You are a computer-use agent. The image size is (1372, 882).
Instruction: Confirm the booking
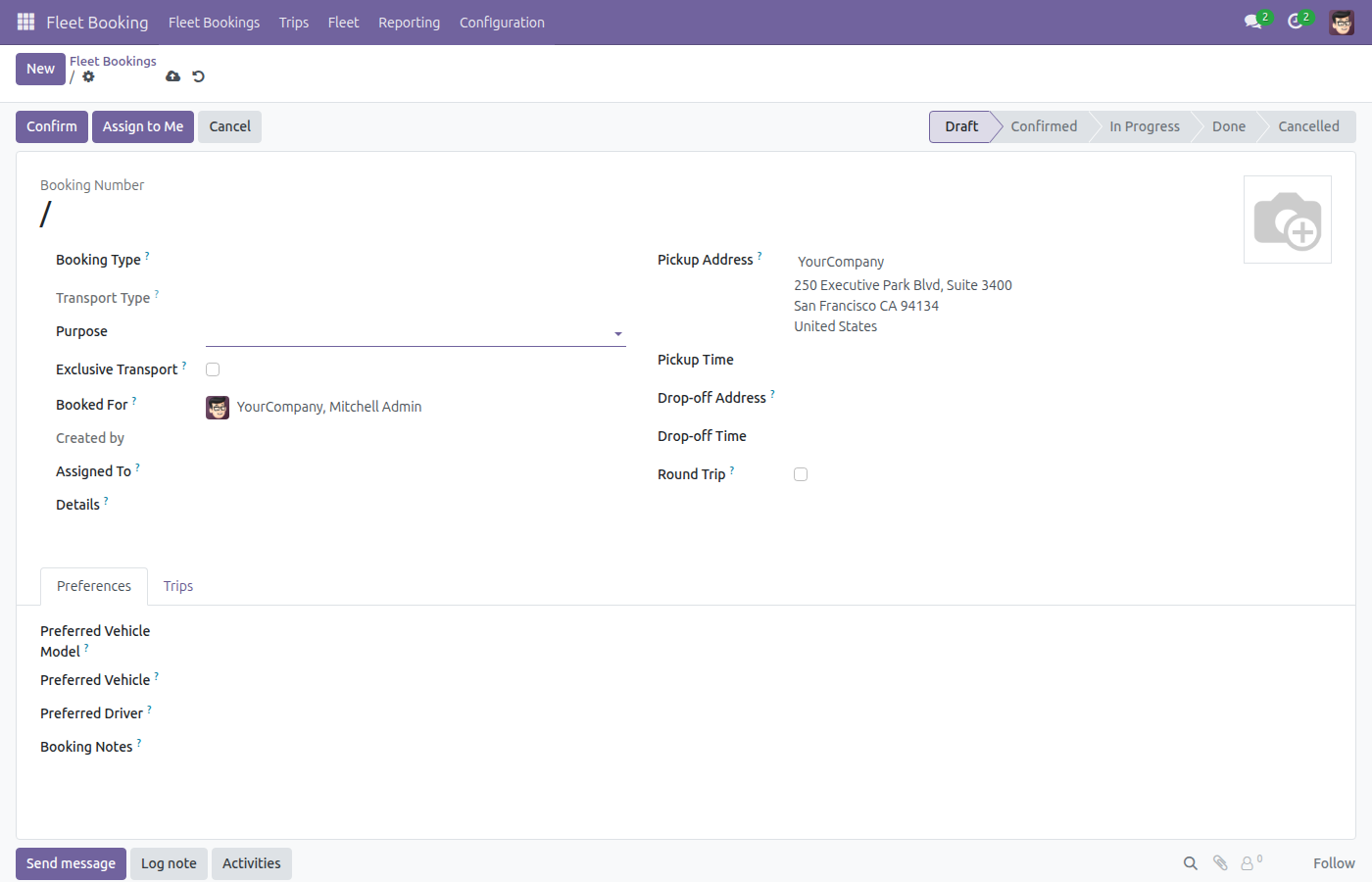52,126
